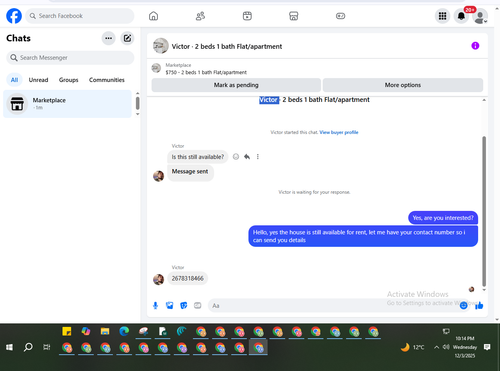Attach a photo with image icon
Image resolution: width=500 pixels, height=371 pixels.
tap(170, 305)
